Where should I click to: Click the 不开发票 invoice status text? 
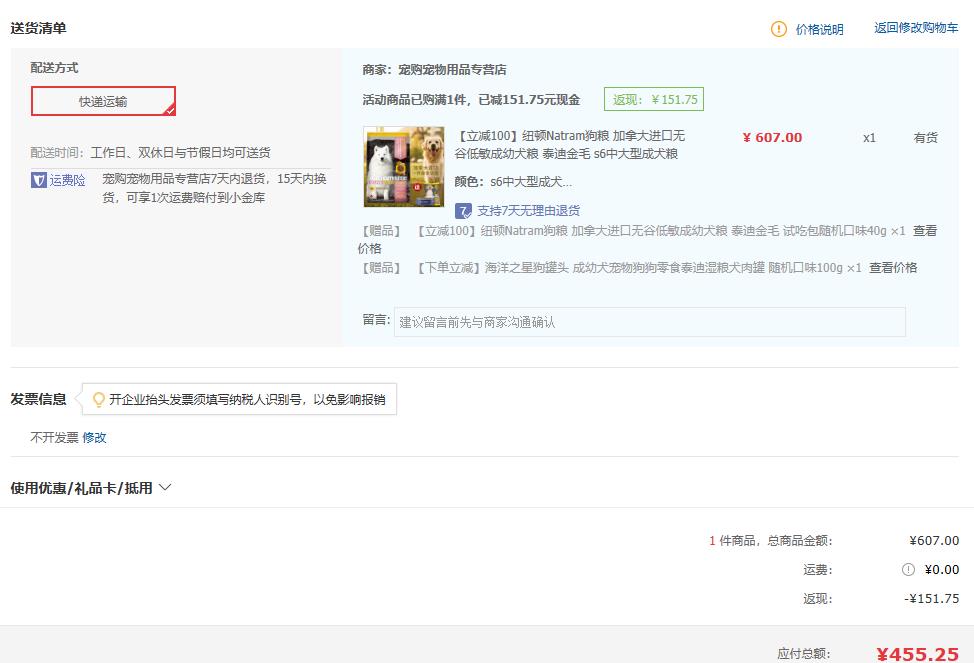click(55, 437)
